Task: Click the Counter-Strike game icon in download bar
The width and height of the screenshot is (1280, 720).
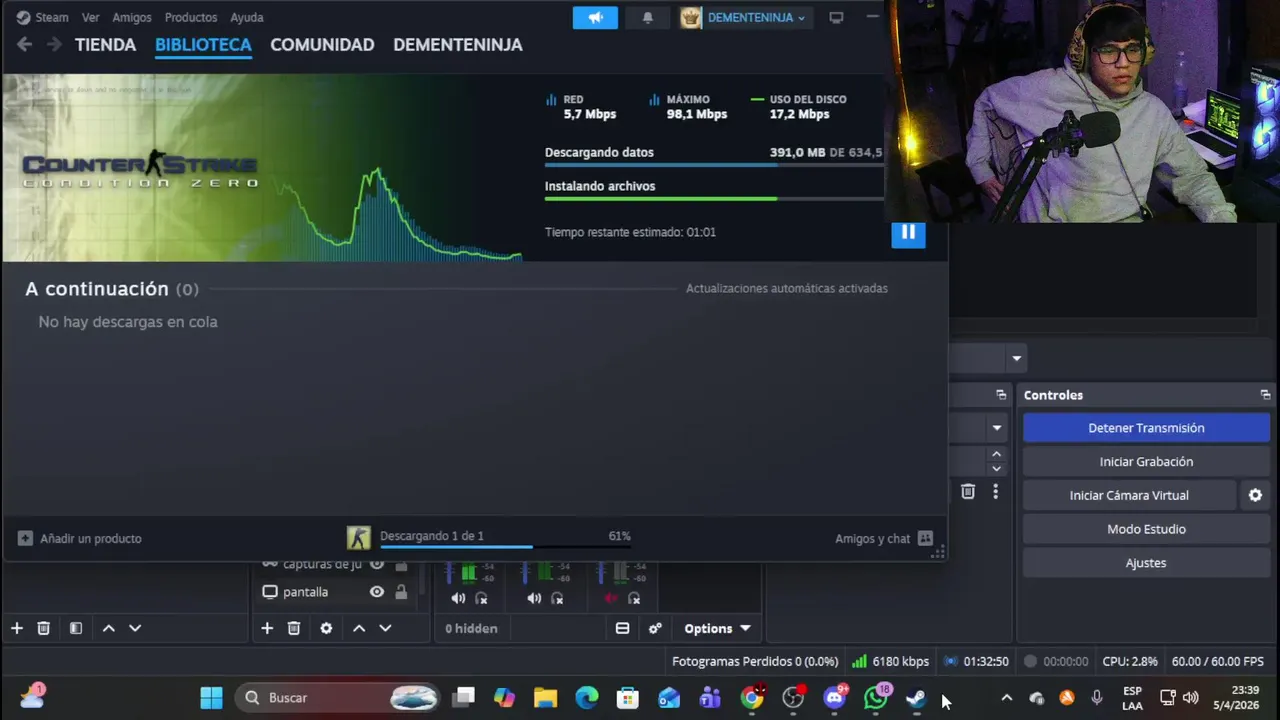Action: coord(359,538)
